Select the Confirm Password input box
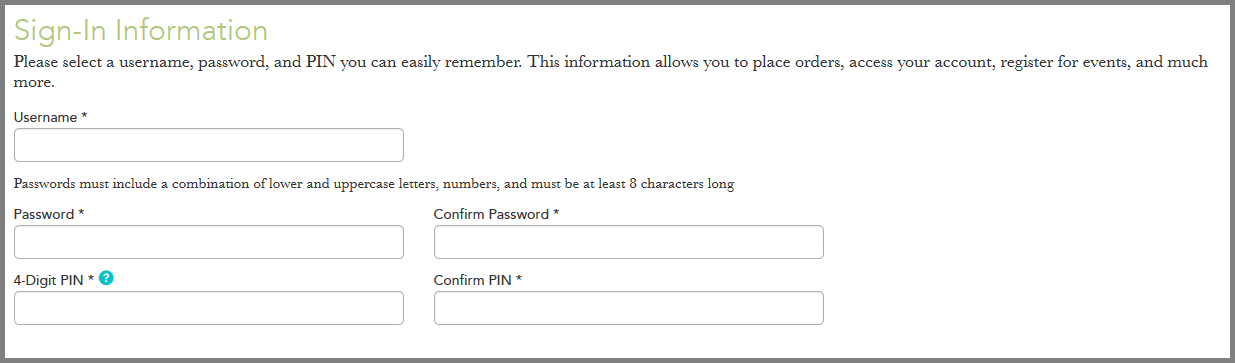The image size is (1235, 363). (629, 242)
